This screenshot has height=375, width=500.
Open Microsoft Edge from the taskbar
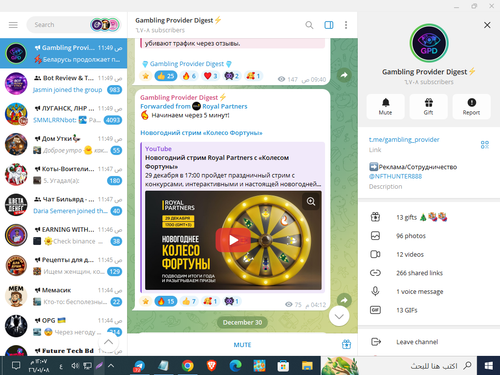tap(235, 366)
